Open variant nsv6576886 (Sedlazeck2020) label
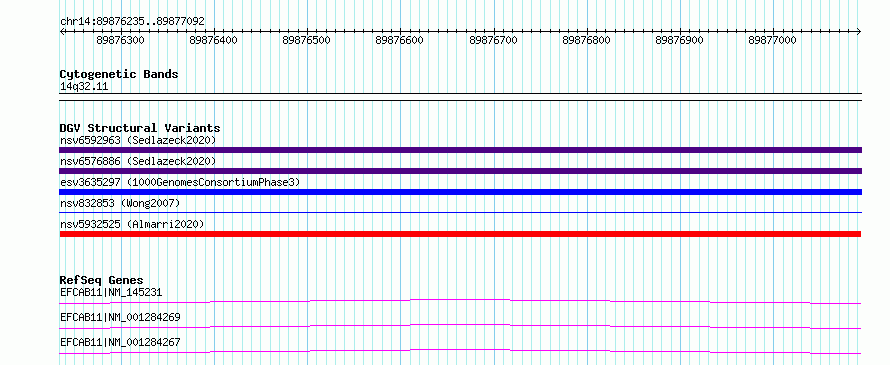This screenshot has height=365, width=890. coord(138,161)
